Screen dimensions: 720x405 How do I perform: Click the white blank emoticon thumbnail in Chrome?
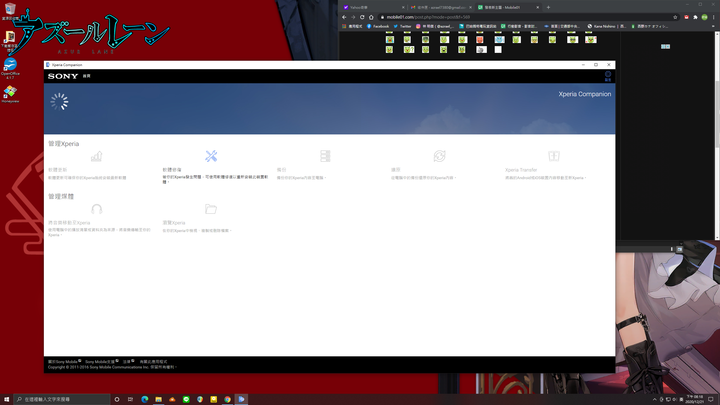(x=498, y=50)
